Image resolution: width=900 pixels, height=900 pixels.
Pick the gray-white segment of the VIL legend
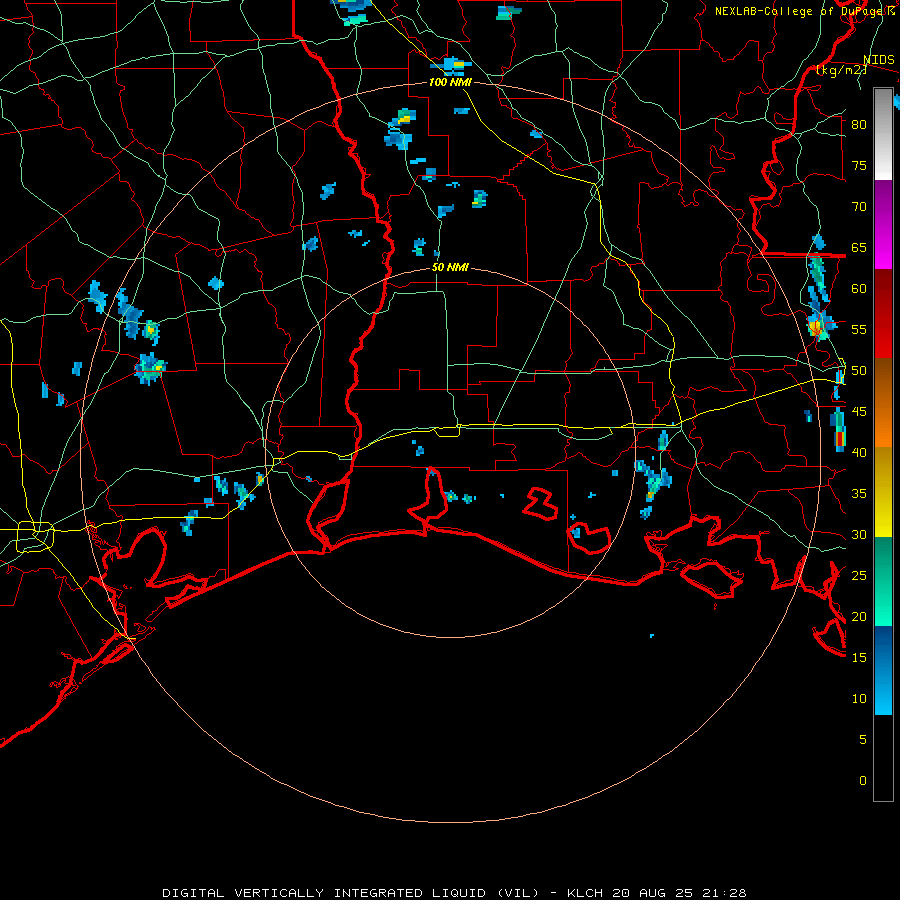(883, 134)
